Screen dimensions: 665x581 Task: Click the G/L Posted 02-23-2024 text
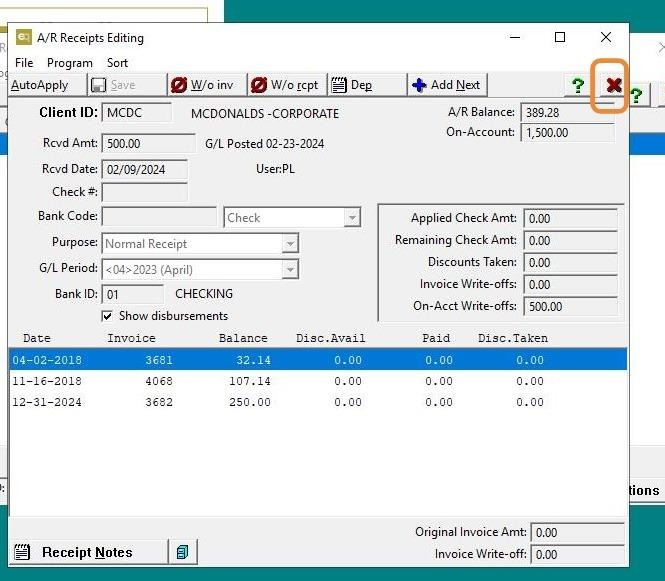265,144
